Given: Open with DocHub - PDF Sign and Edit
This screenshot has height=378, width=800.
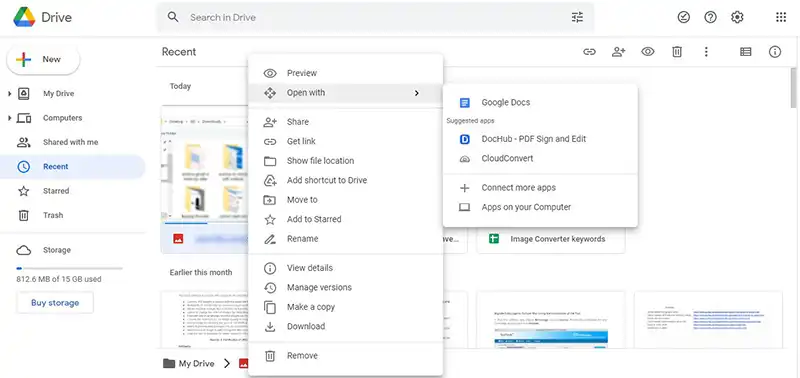Looking at the screenshot, I should click(540, 139).
